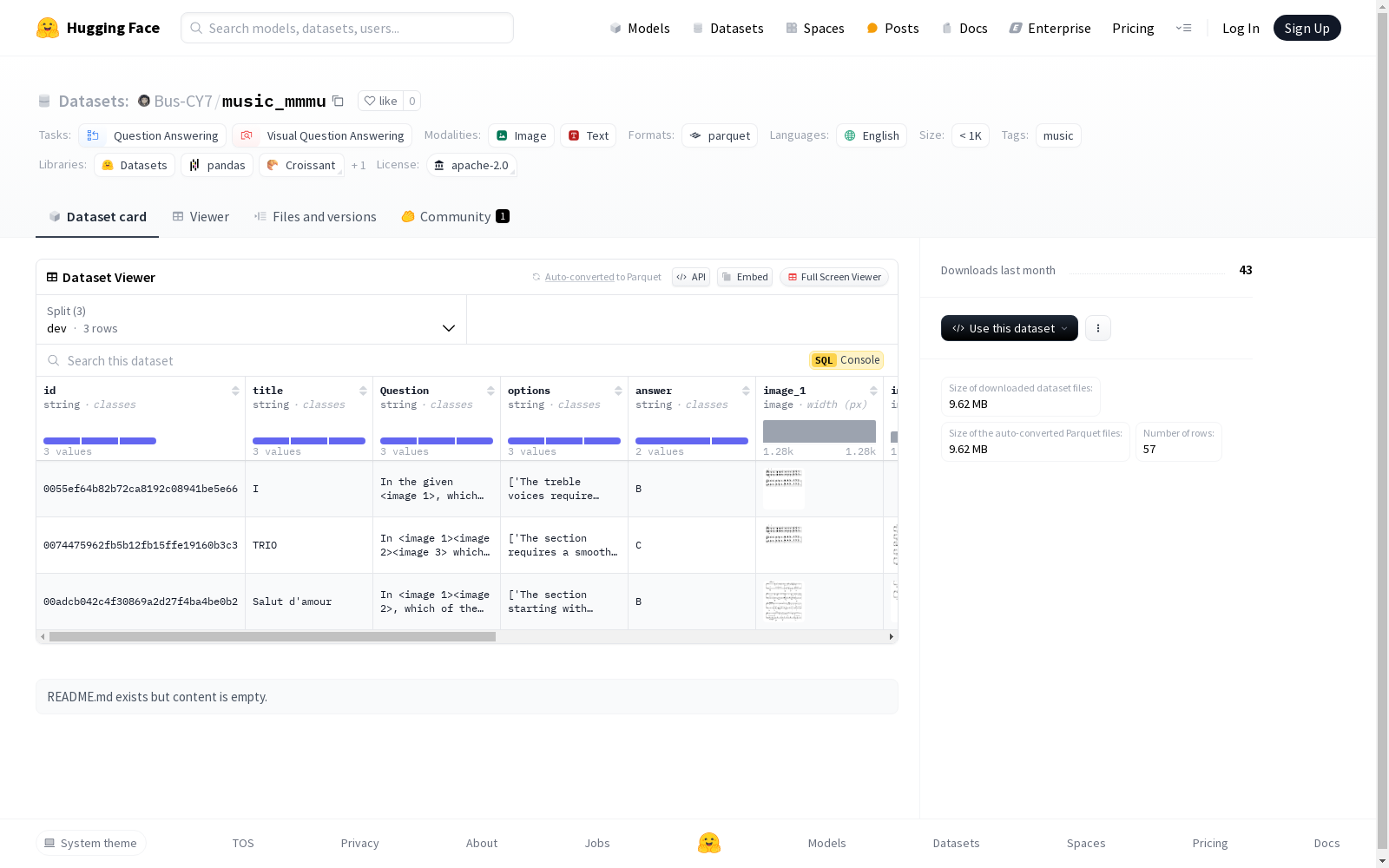Click the apache-2.0 license tag
The image size is (1389, 868).
[471, 165]
